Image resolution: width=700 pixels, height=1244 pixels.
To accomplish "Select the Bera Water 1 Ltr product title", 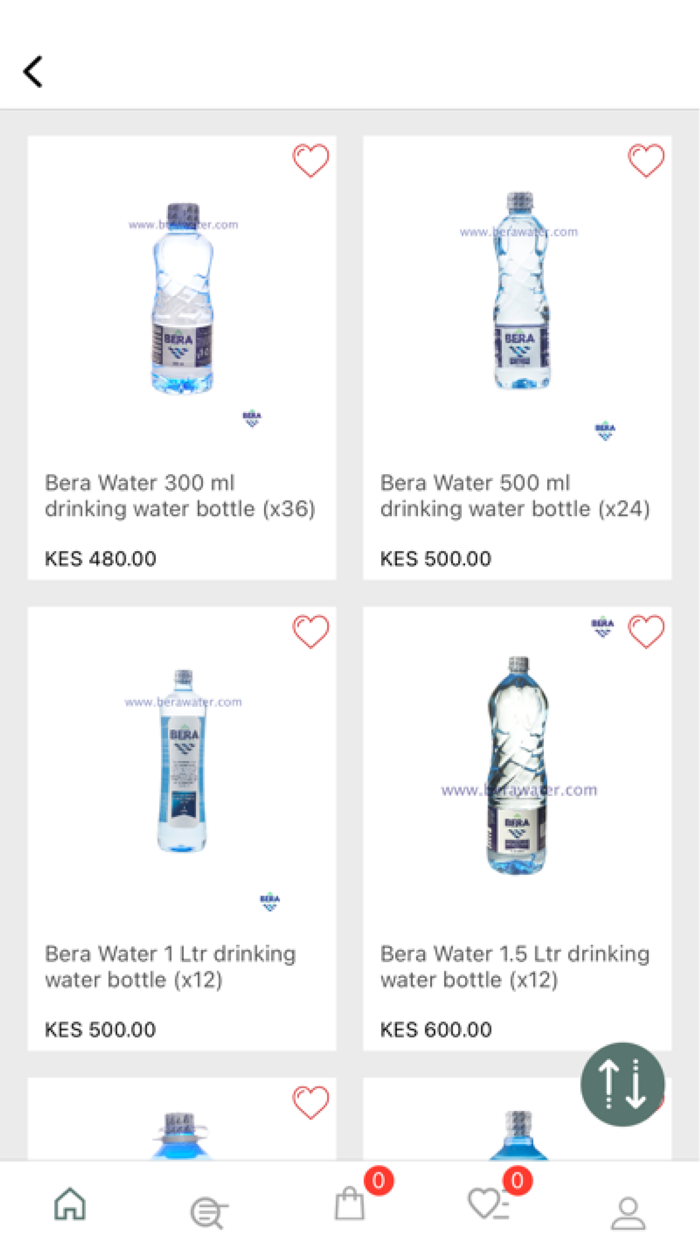I will [x=170, y=967].
